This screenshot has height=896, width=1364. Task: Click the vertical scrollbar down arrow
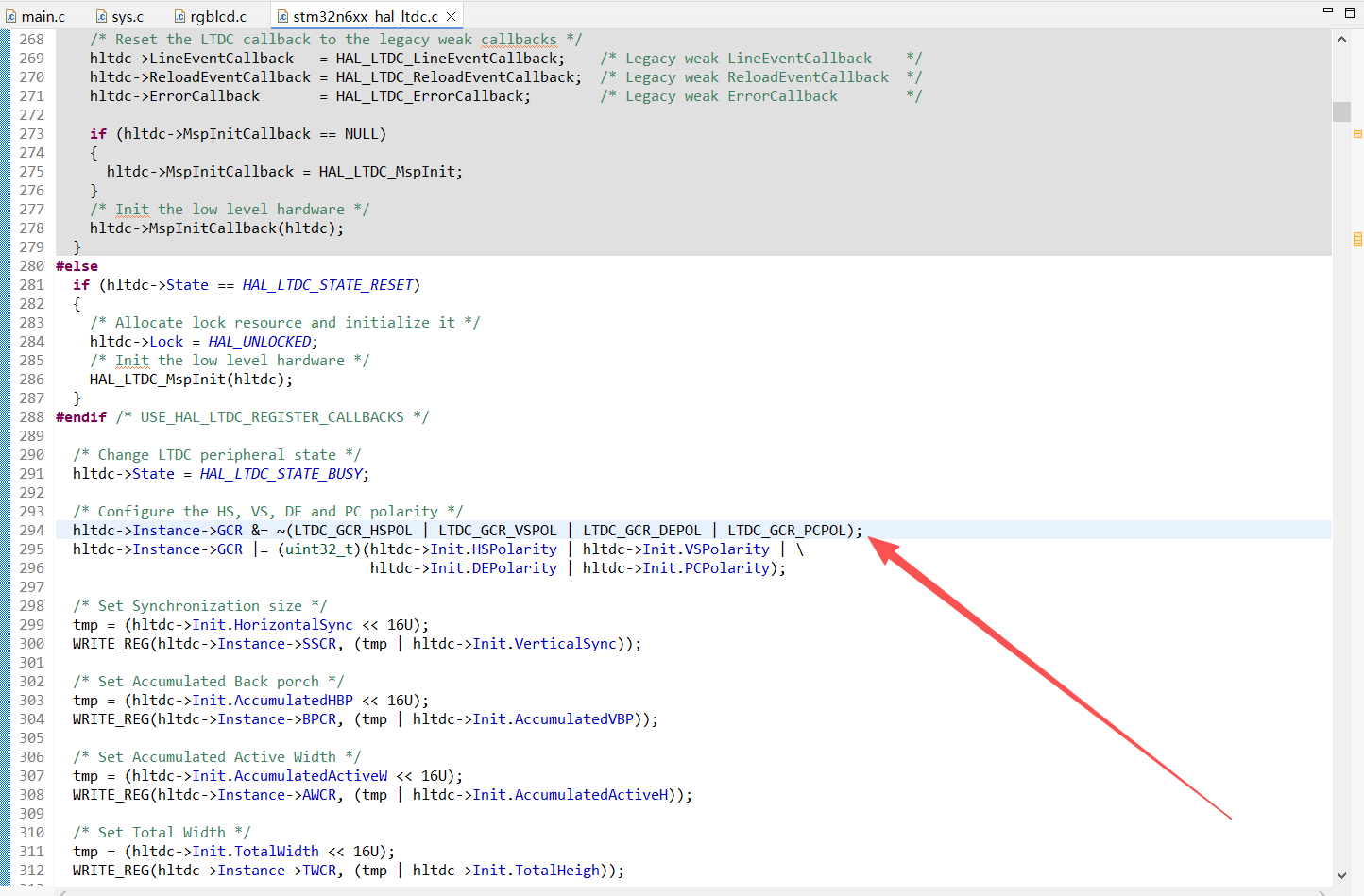[x=1341, y=875]
